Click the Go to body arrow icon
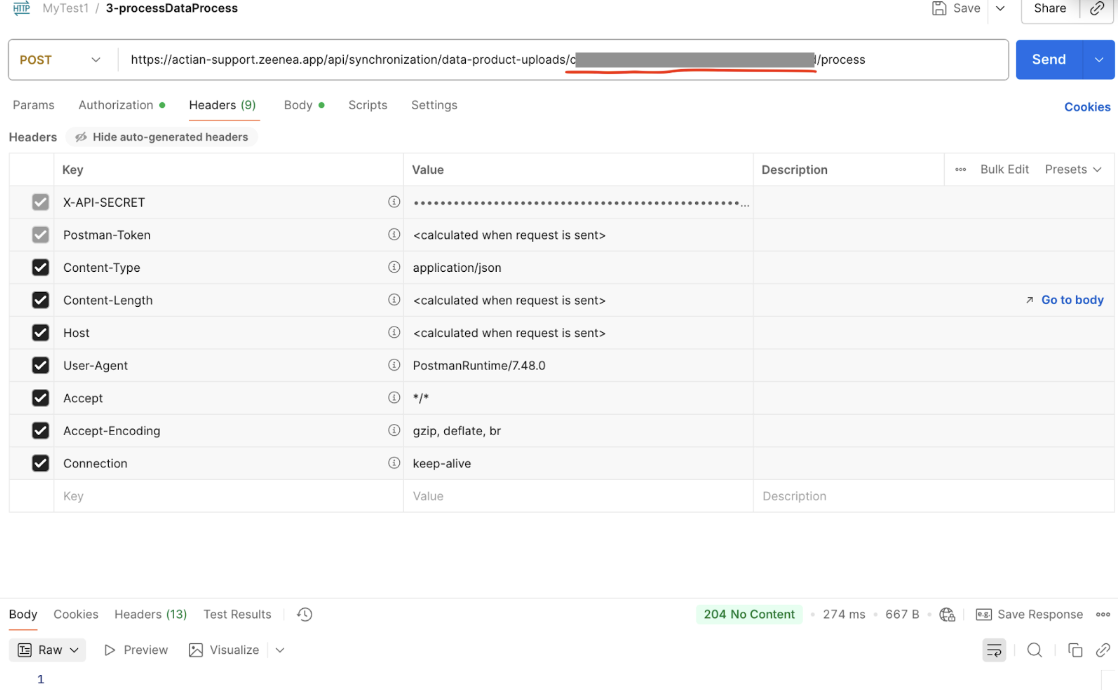1118x690 pixels. coord(1029,300)
